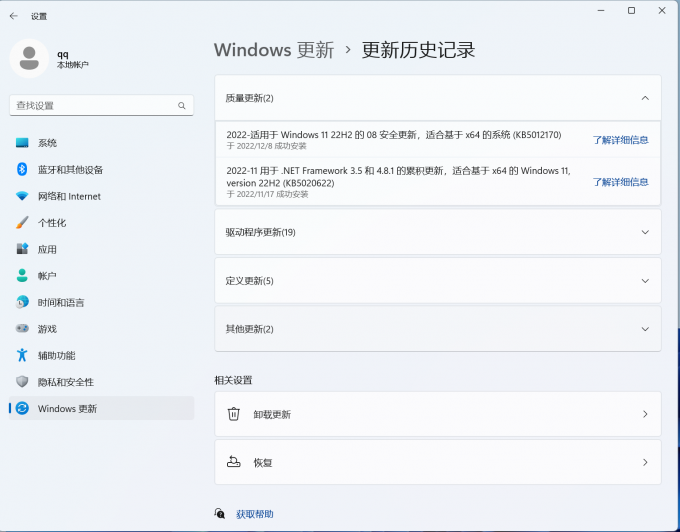Open 辅助功能 settings page
Viewport: 680px width, 532px height.
click(101, 355)
